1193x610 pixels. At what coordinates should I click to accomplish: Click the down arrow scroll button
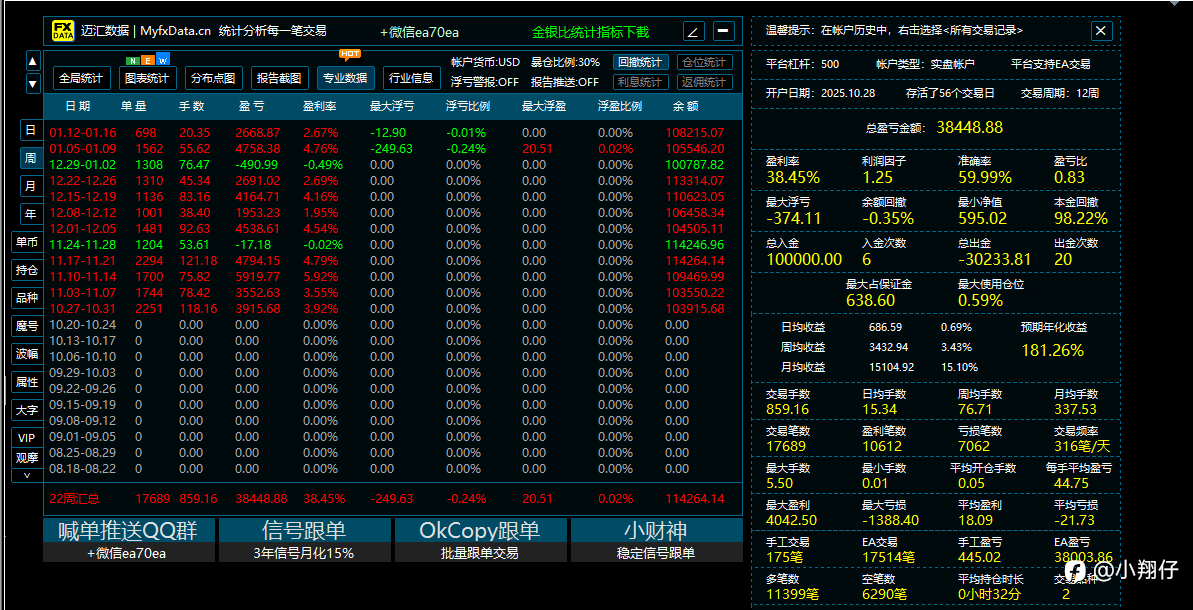33,83
